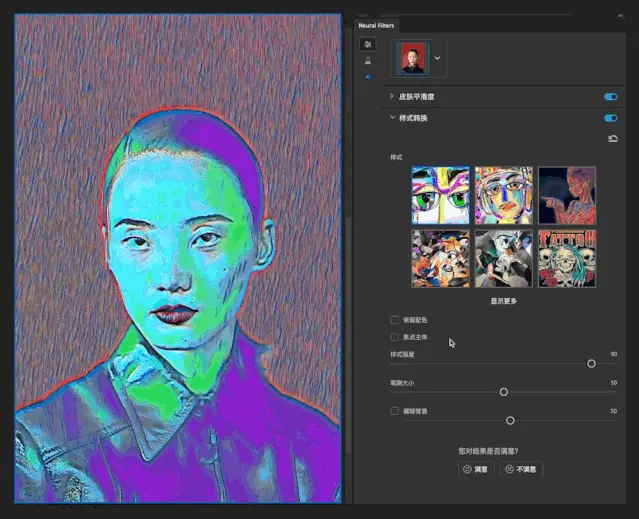Image resolution: width=639 pixels, height=519 pixels.
Task: Select the gray cubist style thumbnail
Action: (x=504, y=258)
